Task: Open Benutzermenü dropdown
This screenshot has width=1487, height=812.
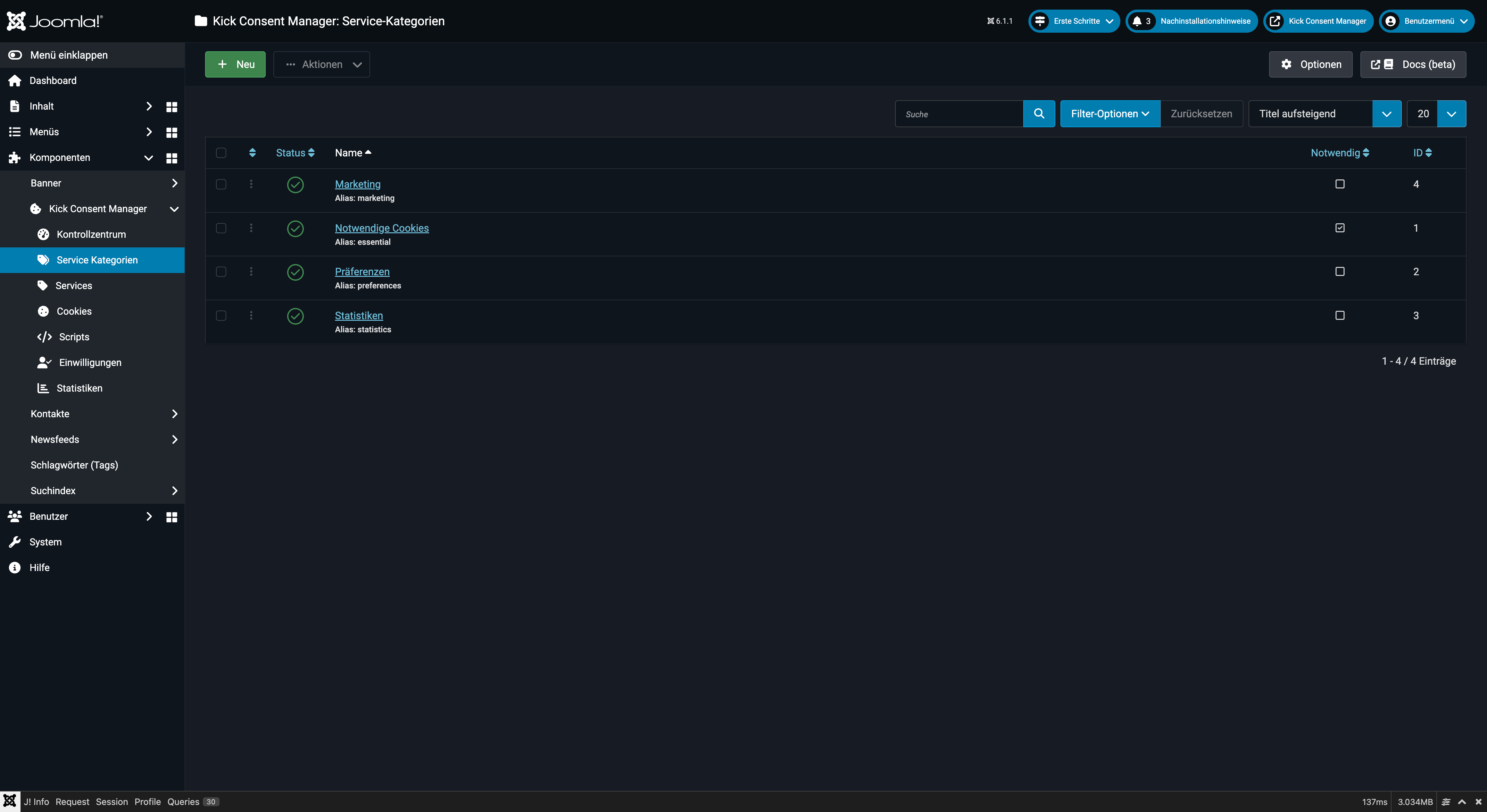Action: pos(1426,21)
